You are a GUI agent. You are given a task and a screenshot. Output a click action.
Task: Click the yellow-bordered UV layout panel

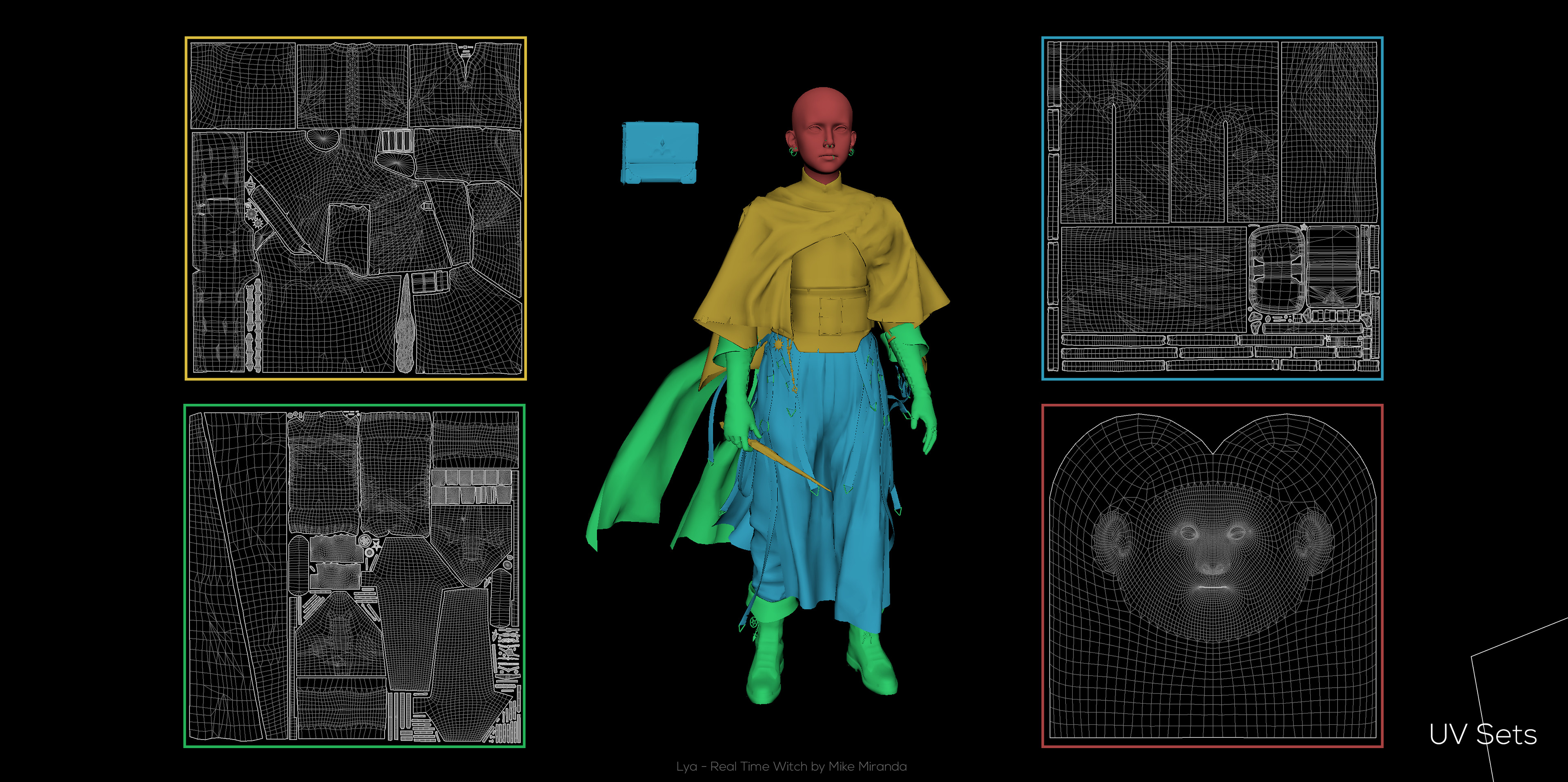(356, 208)
